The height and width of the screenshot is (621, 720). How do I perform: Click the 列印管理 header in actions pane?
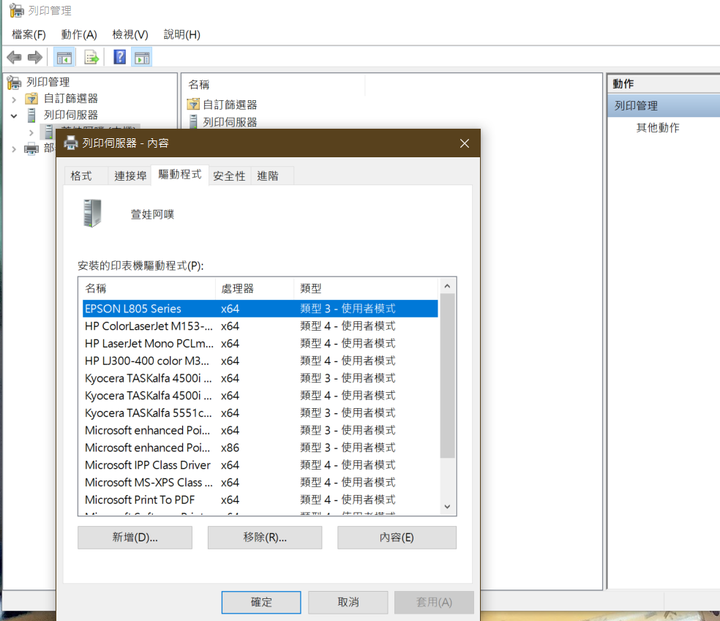(x=664, y=106)
